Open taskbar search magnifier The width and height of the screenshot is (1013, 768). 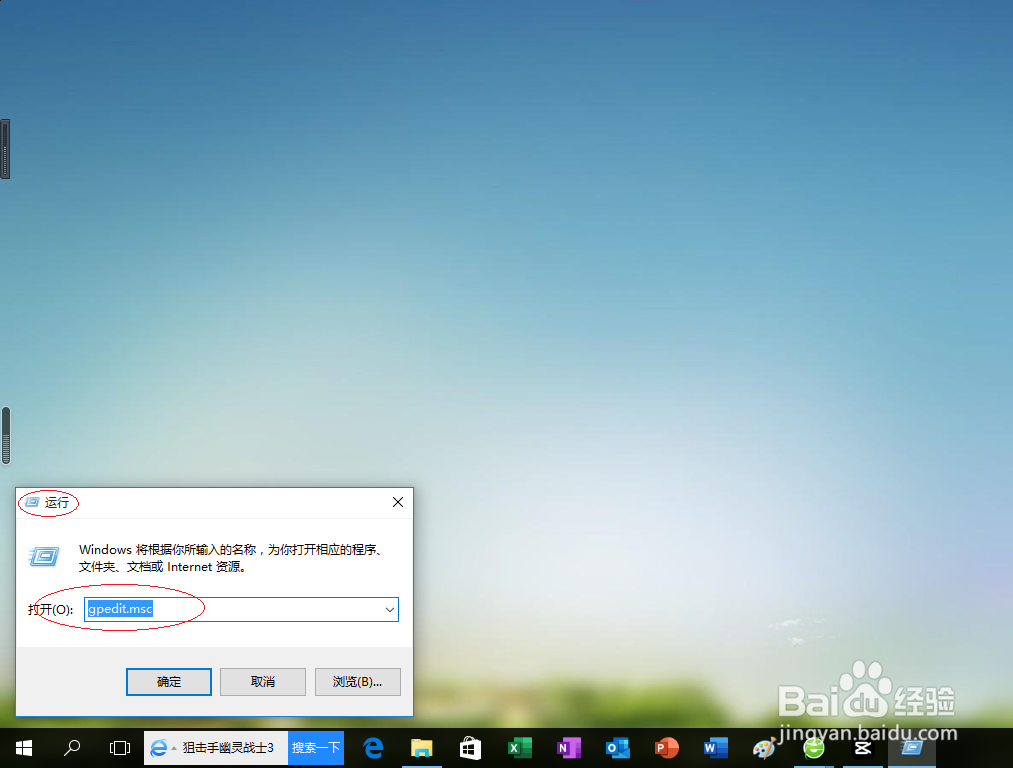[x=72, y=748]
